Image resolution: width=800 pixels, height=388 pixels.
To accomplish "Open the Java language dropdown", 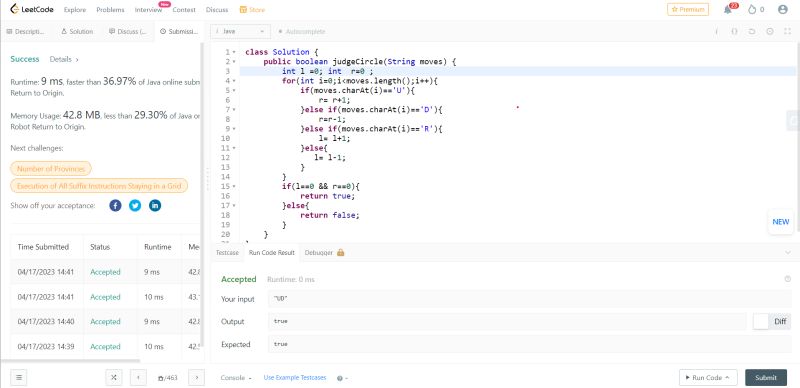I will [x=240, y=32].
